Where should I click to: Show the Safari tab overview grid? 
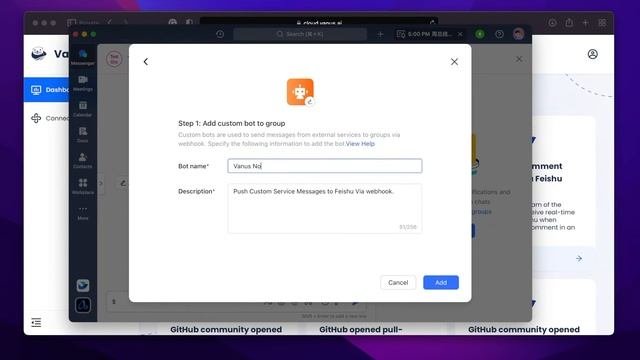[602, 23]
